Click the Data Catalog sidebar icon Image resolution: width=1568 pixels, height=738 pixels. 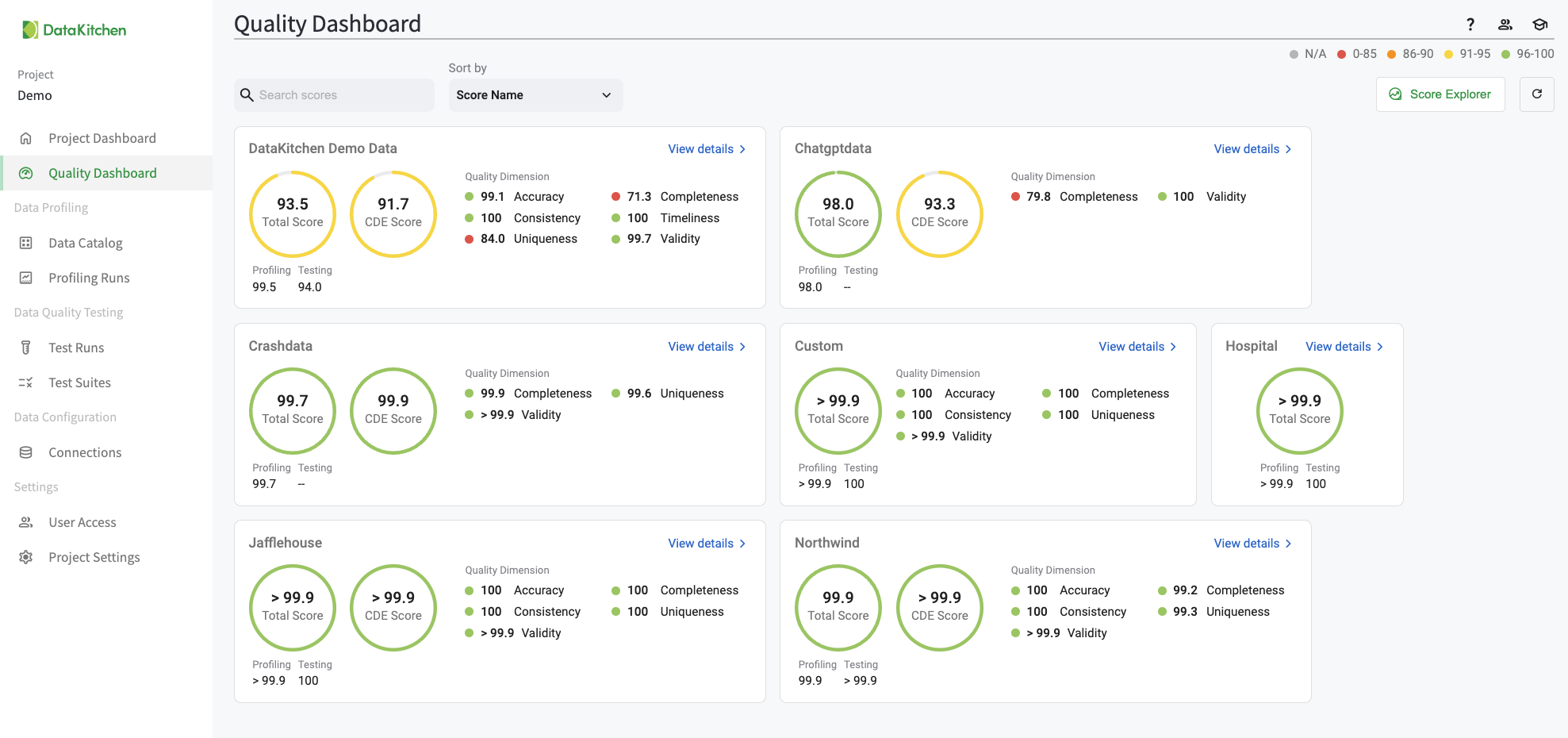[x=26, y=243]
